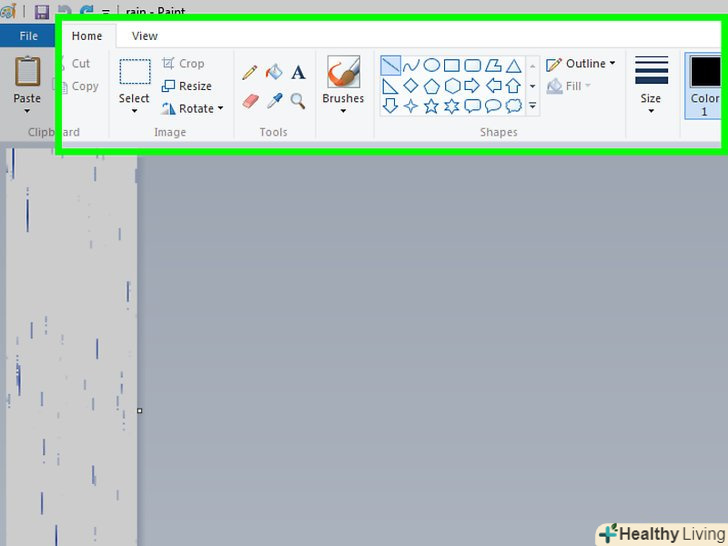
Task: Open the Select dropdown arrow
Action: 134,111
